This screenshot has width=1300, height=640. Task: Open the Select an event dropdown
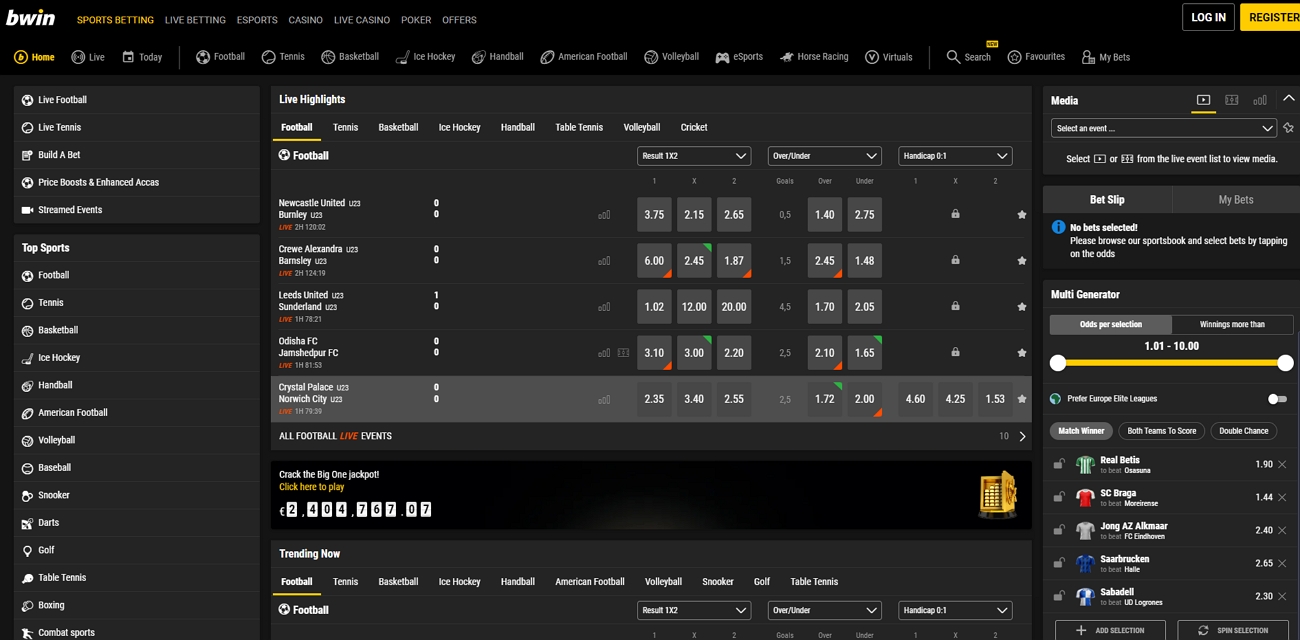pos(1164,128)
